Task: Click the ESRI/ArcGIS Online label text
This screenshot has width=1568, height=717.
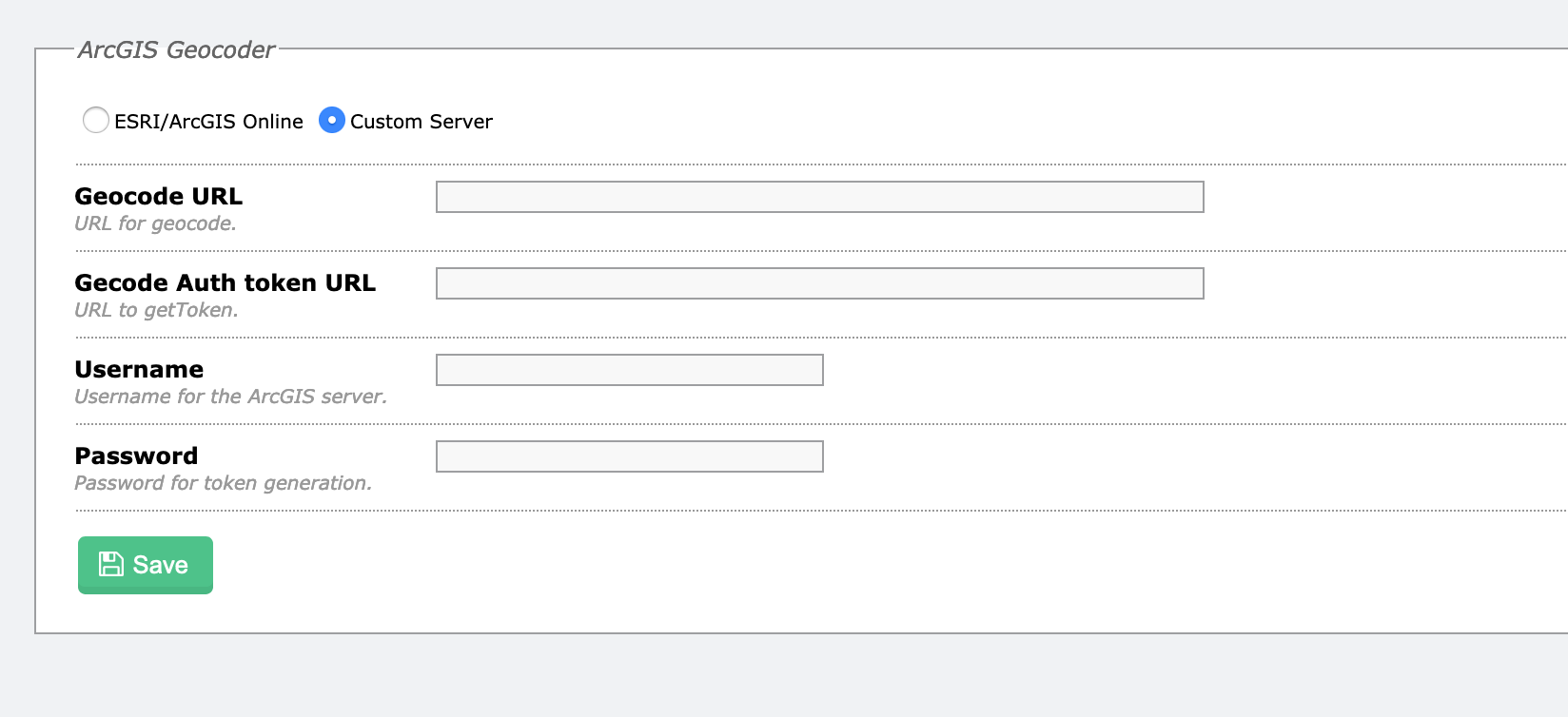Action: (208, 122)
